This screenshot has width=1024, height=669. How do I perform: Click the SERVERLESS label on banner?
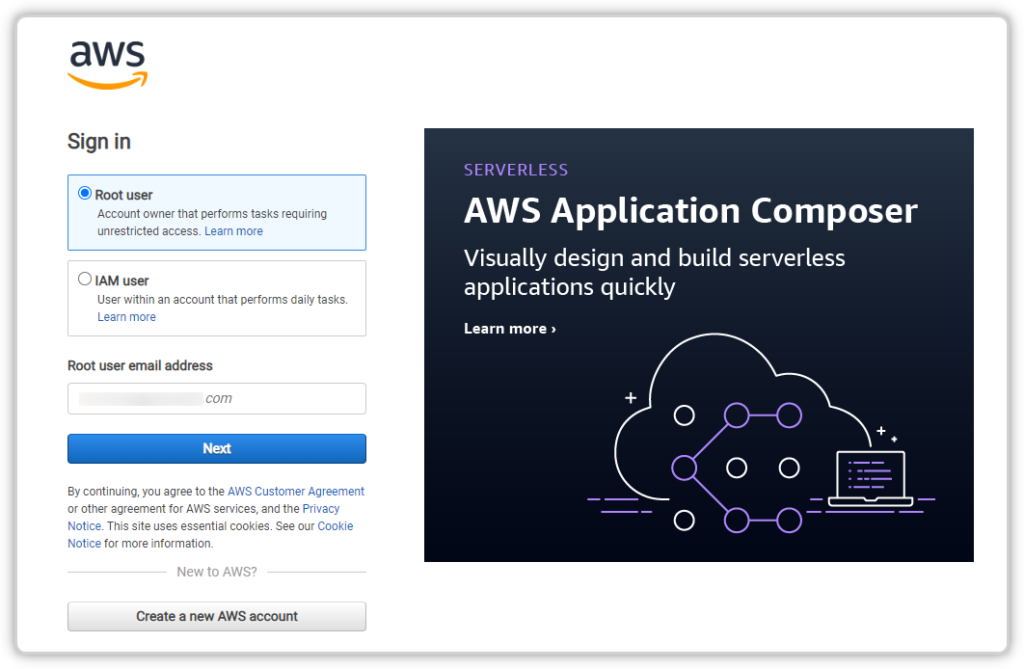(x=516, y=170)
